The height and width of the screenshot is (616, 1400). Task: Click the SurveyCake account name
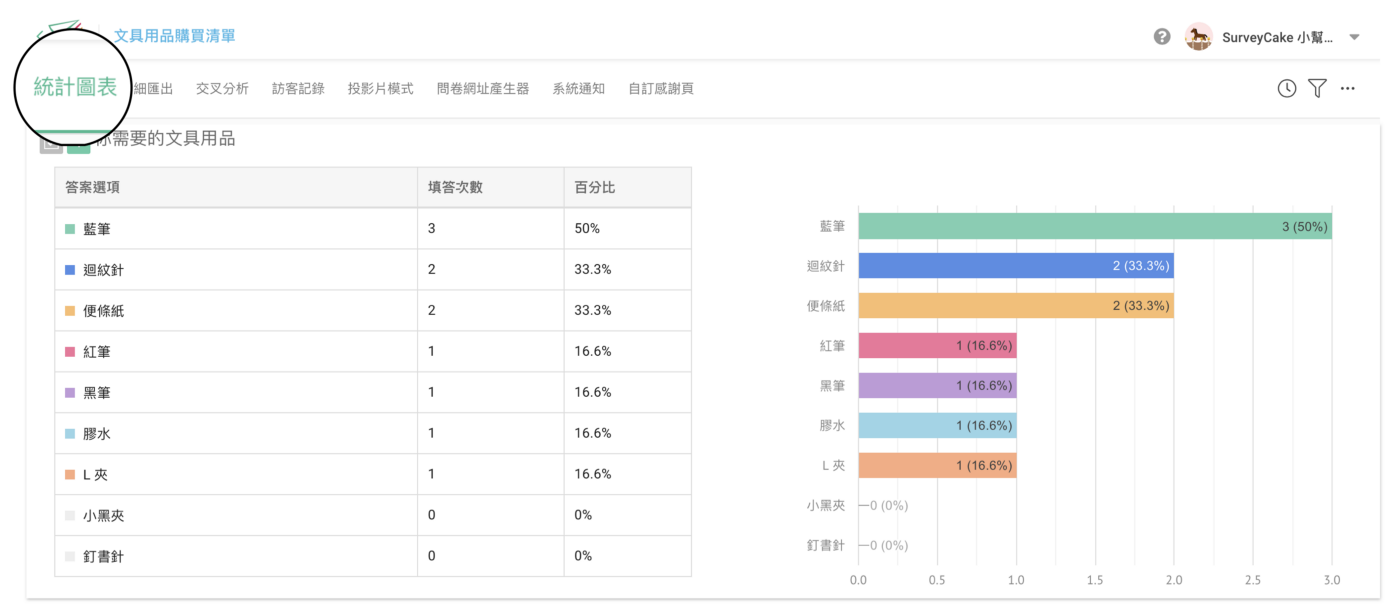[1277, 38]
